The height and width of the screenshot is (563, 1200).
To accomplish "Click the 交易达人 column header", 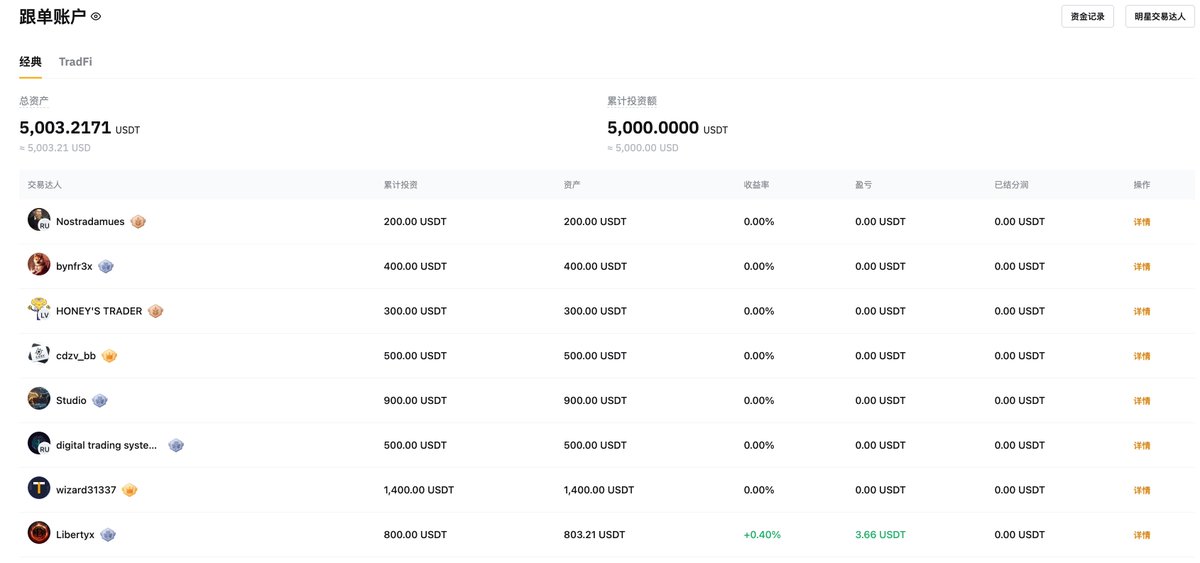I will pyautogui.click(x=44, y=185).
